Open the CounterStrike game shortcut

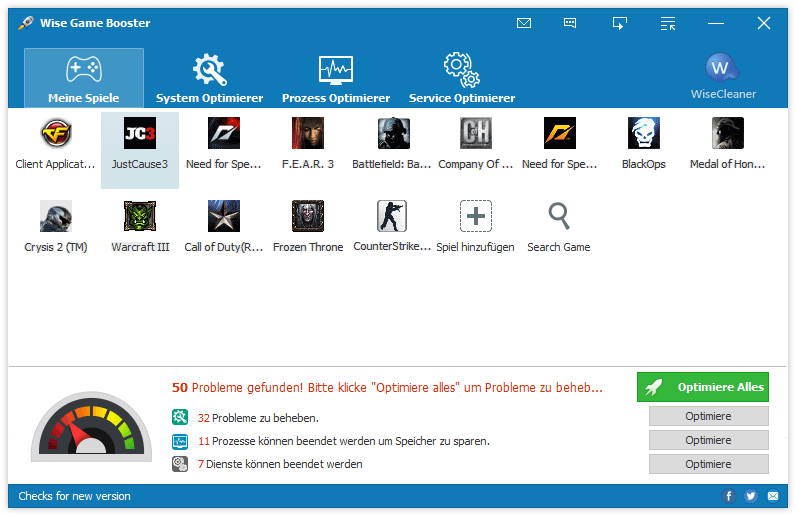coord(392,217)
